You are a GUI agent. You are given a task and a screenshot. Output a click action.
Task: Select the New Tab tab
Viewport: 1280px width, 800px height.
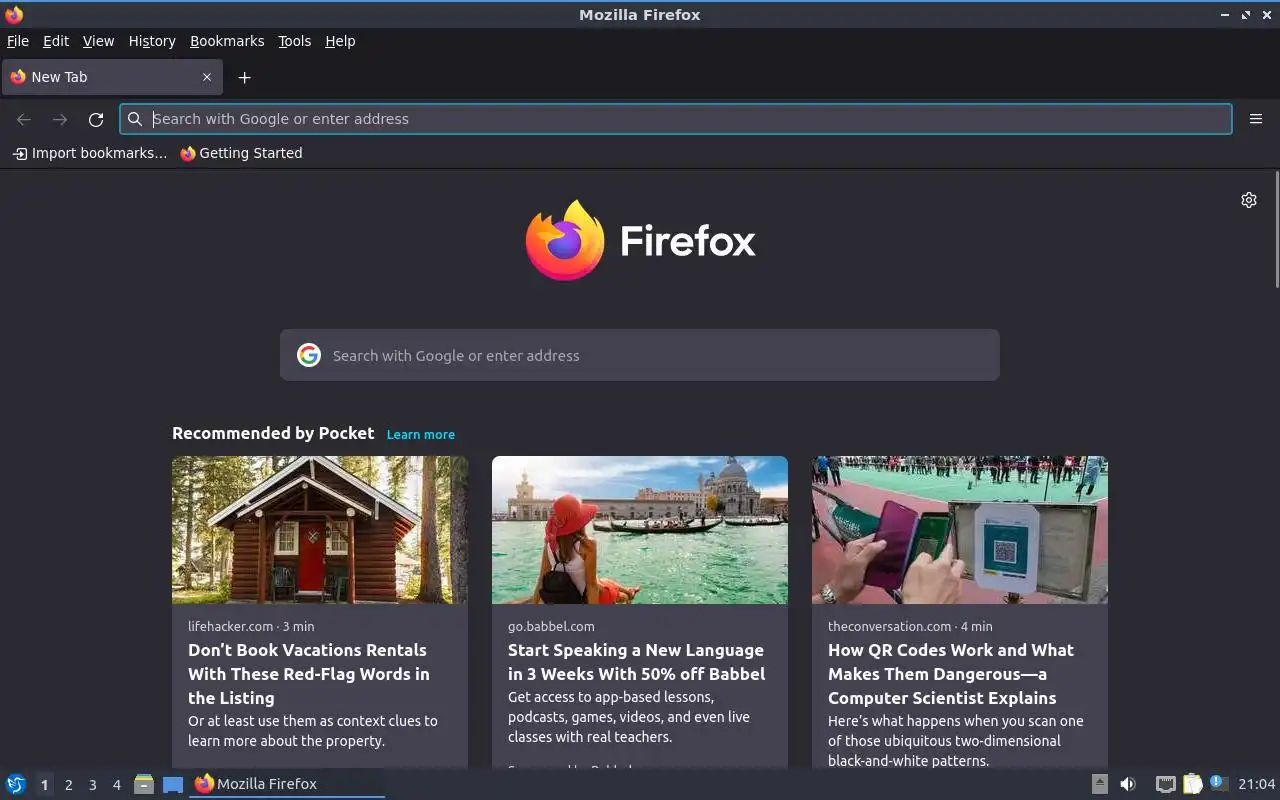(112, 77)
